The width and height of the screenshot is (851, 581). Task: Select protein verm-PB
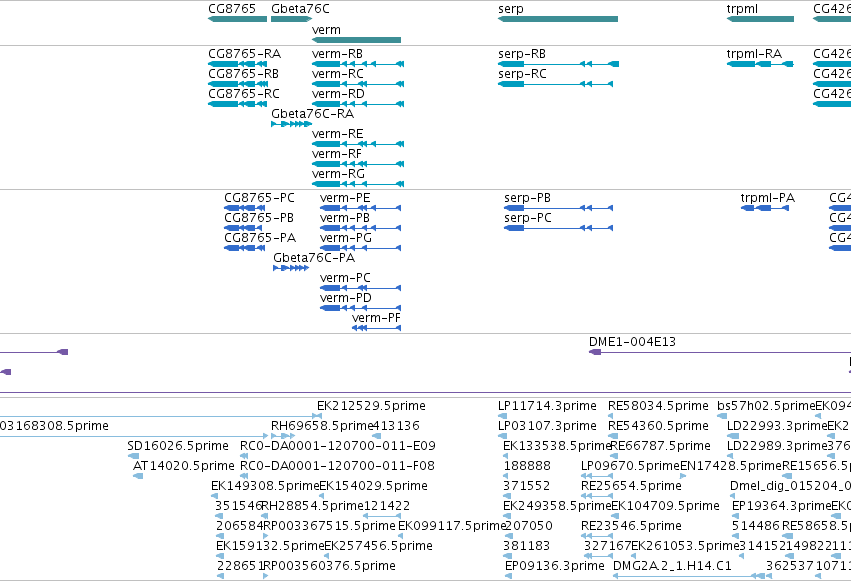tap(360, 228)
